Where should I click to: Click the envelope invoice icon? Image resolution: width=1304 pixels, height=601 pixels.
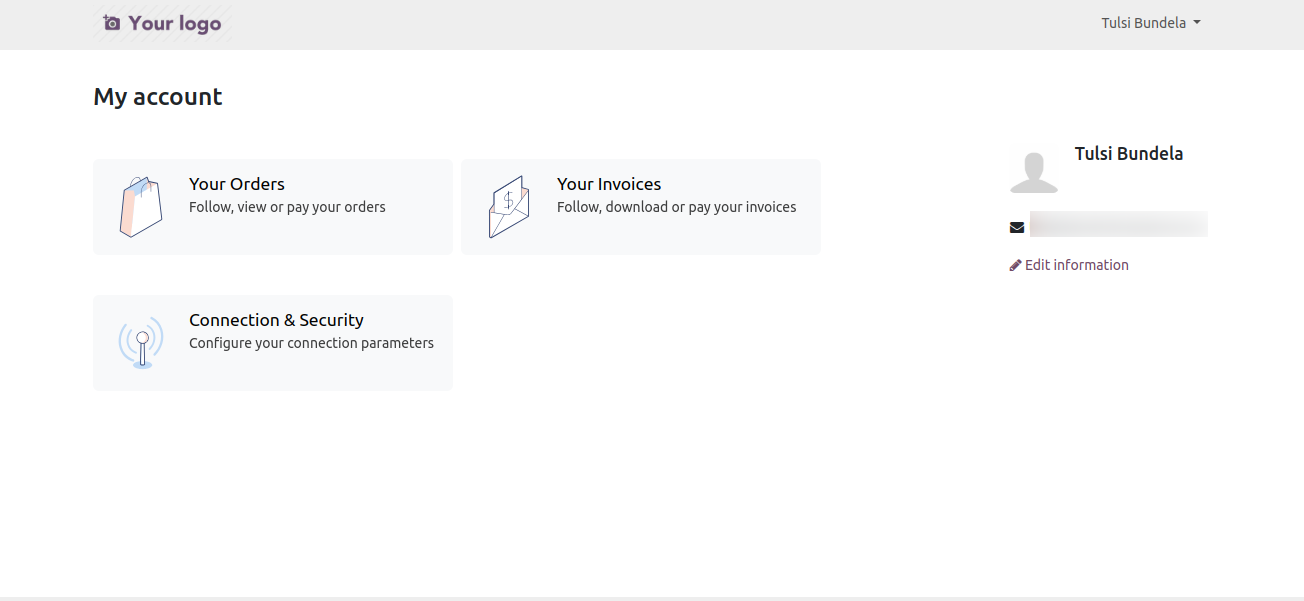[x=509, y=207]
